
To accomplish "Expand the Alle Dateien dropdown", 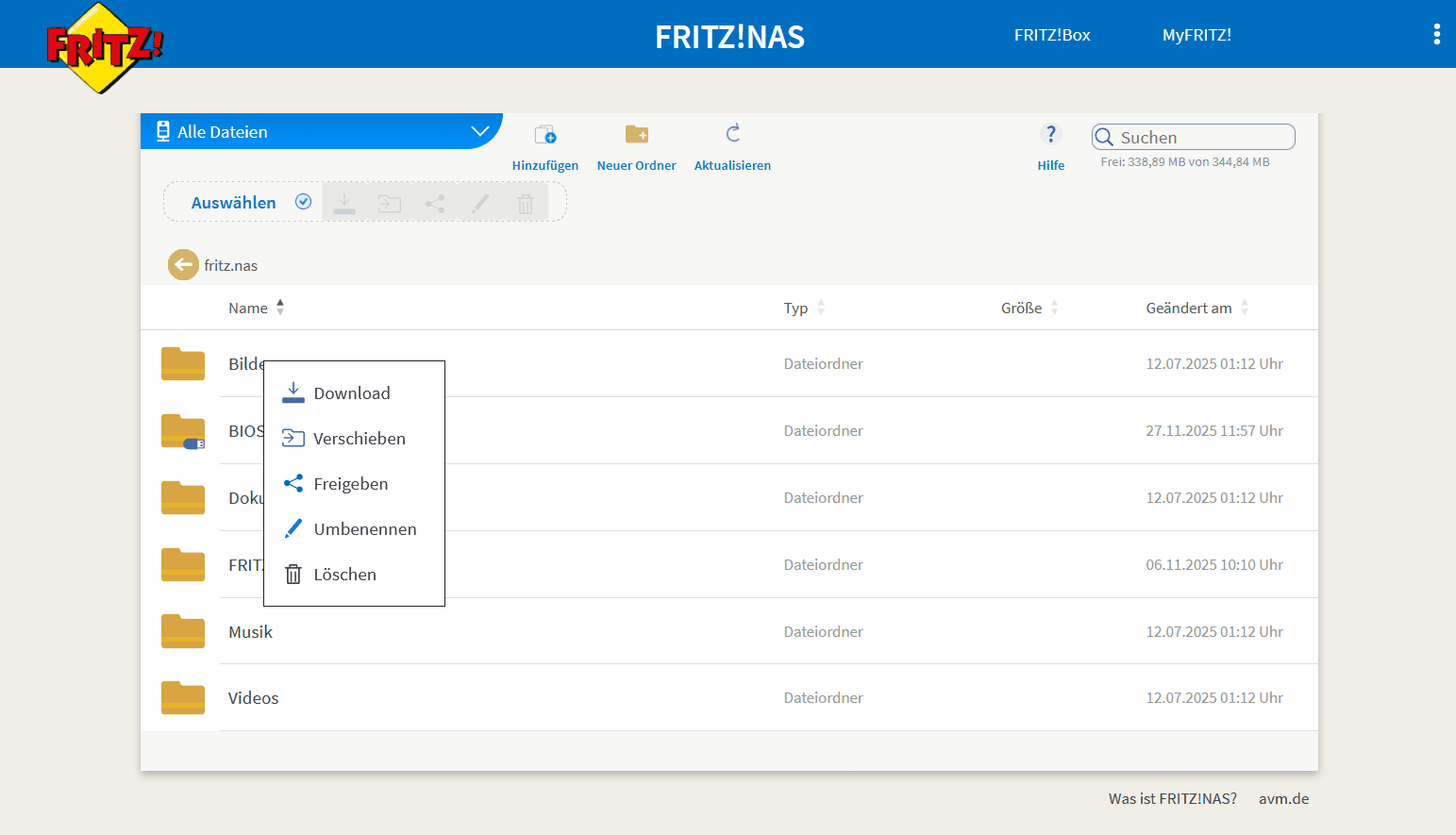I will pos(480,131).
